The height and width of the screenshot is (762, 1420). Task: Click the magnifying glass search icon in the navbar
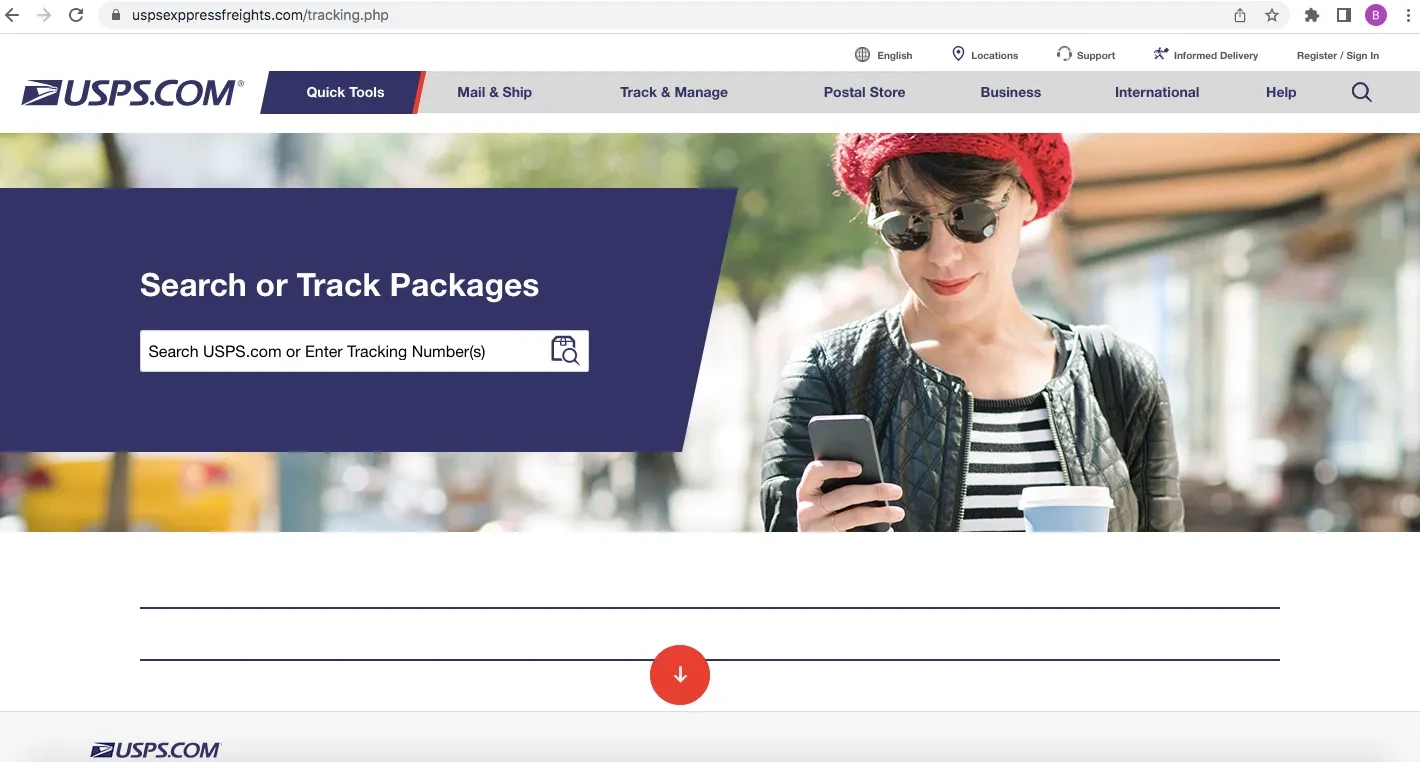click(1361, 92)
